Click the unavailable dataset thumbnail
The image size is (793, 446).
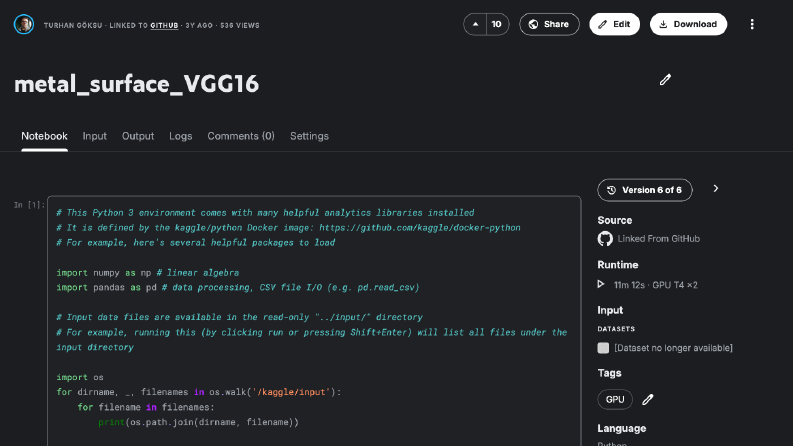coord(603,348)
